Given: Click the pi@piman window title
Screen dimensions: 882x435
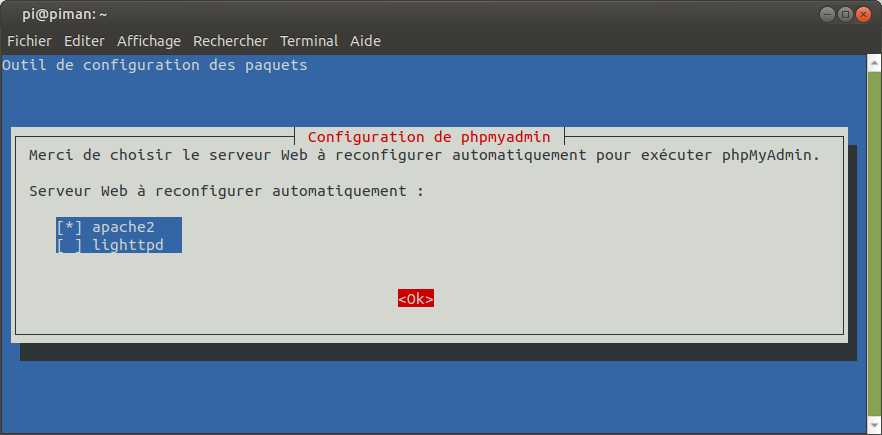Looking at the screenshot, I should point(65,15).
